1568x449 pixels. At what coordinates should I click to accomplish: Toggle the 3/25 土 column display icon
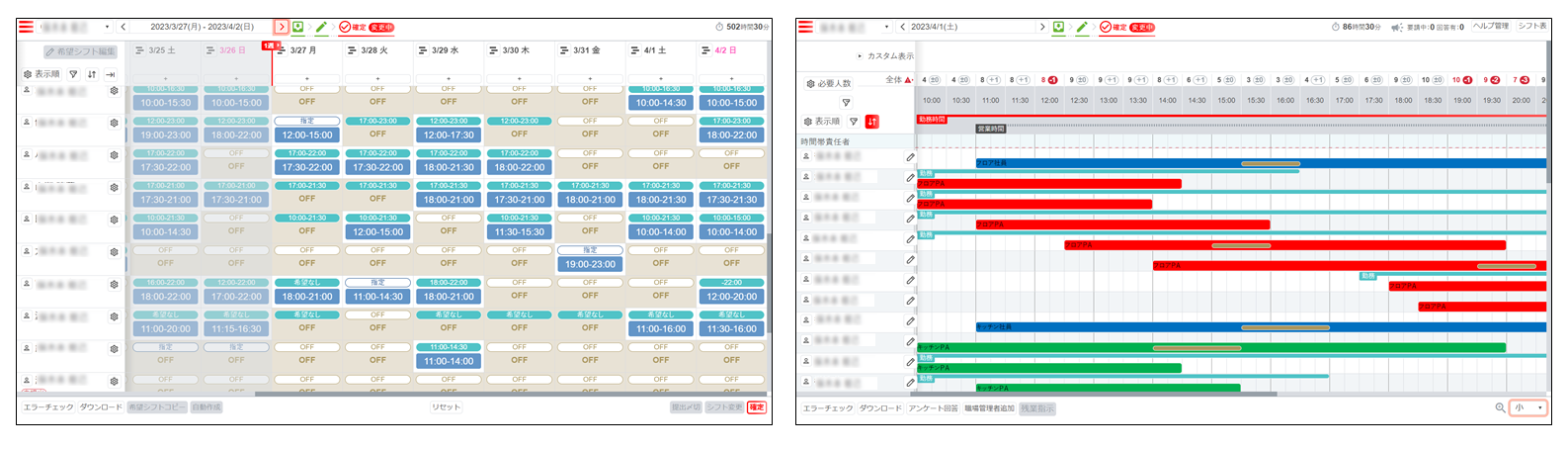click(x=139, y=50)
